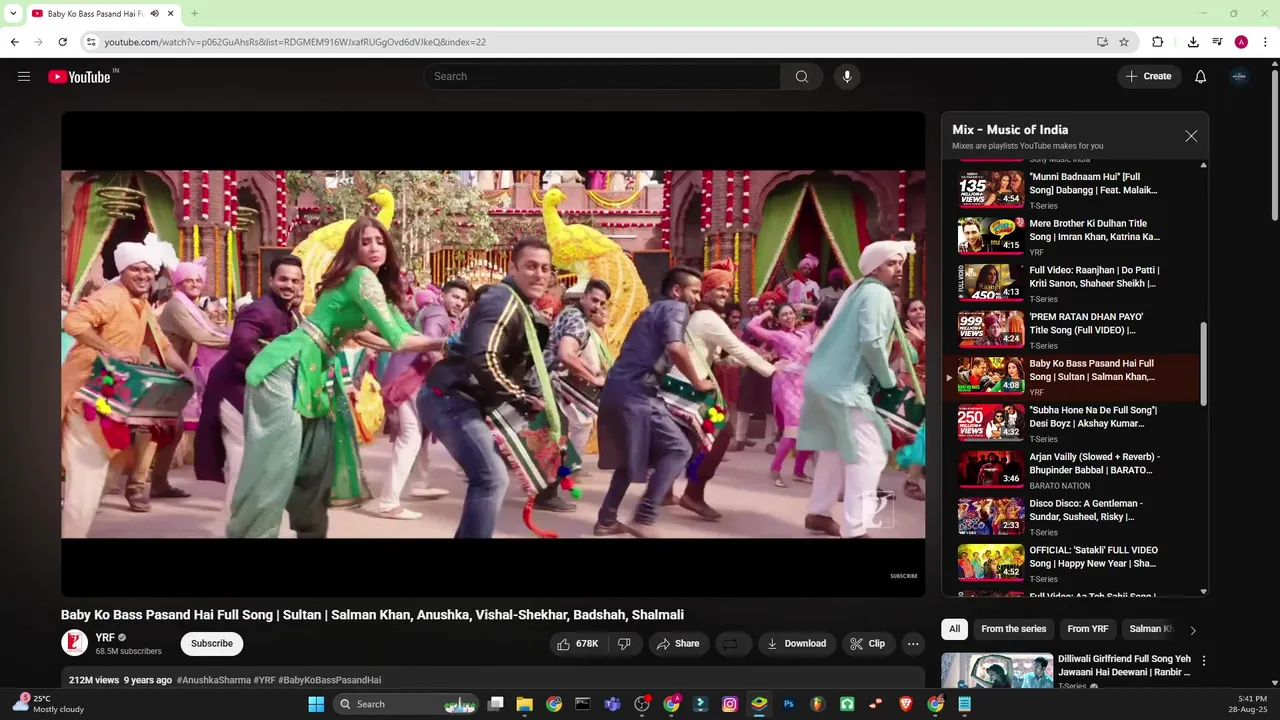This screenshot has height=720, width=1280.
Task: Open Chrome three-dot menu
Action: (1266, 42)
